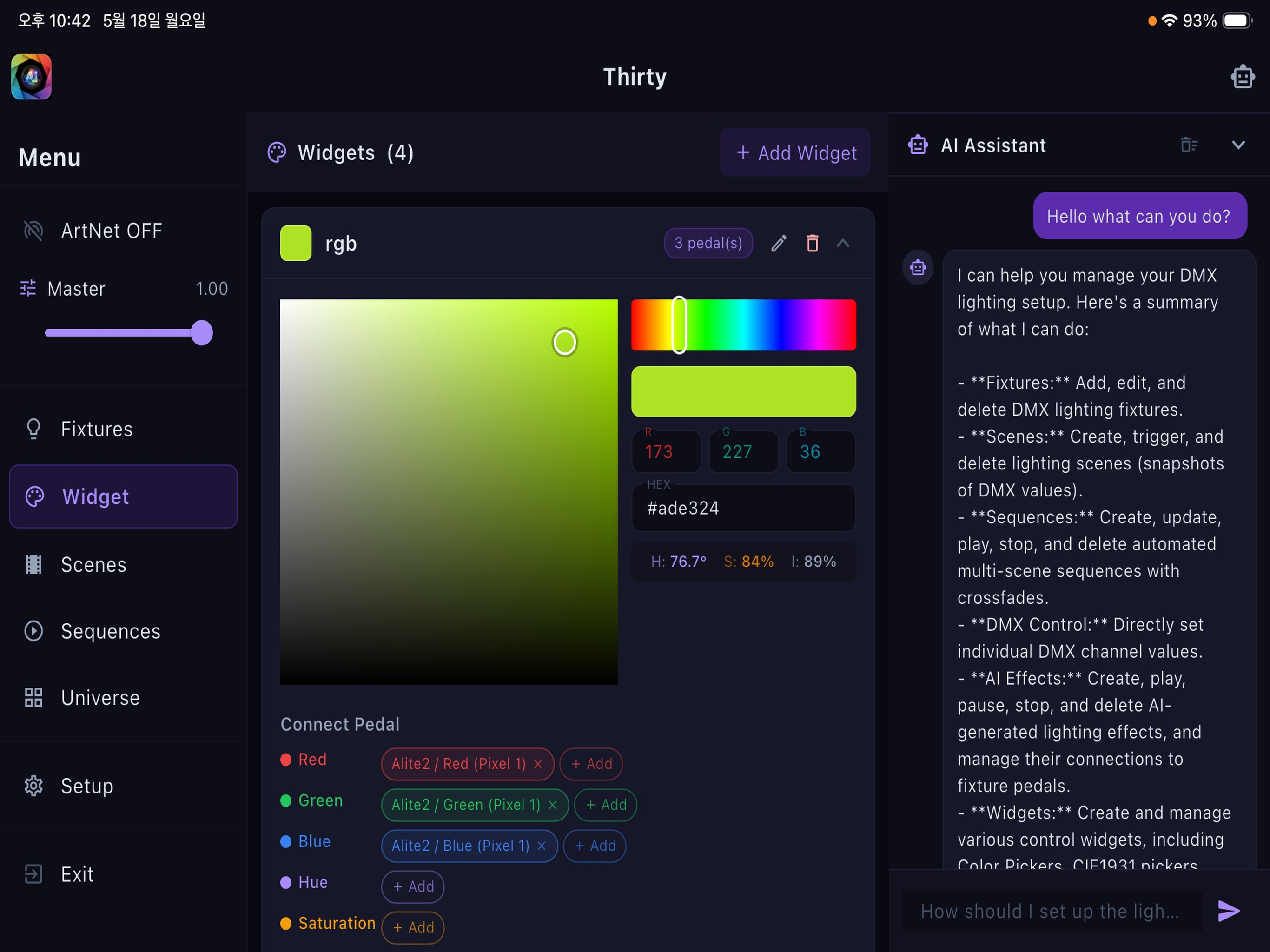This screenshot has width=1270, height=952.
Task: Open Setup settings
Action: pyautogui.click(x=124, y=786)
